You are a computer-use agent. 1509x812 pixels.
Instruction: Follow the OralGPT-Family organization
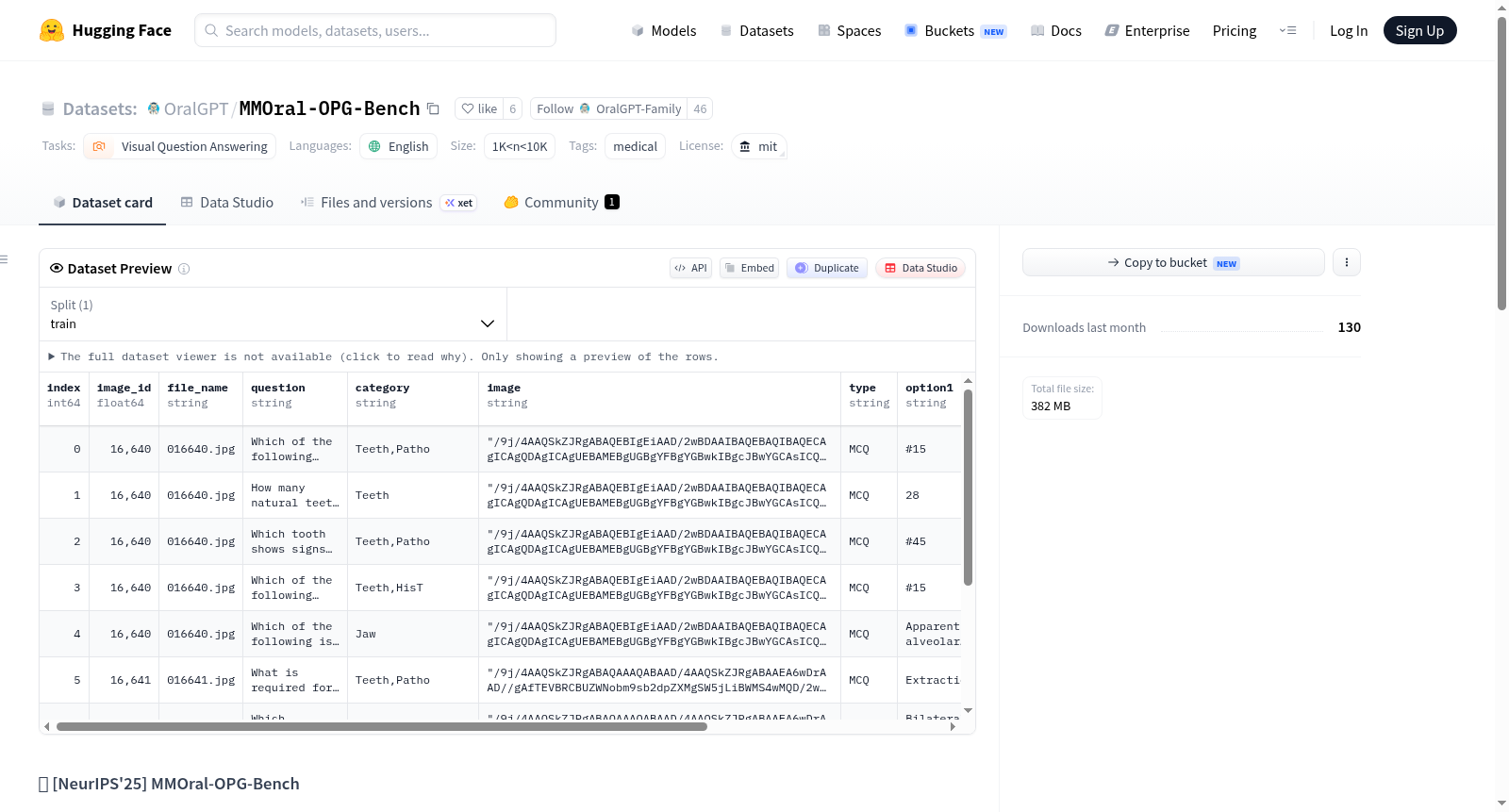tap(608, 108)
